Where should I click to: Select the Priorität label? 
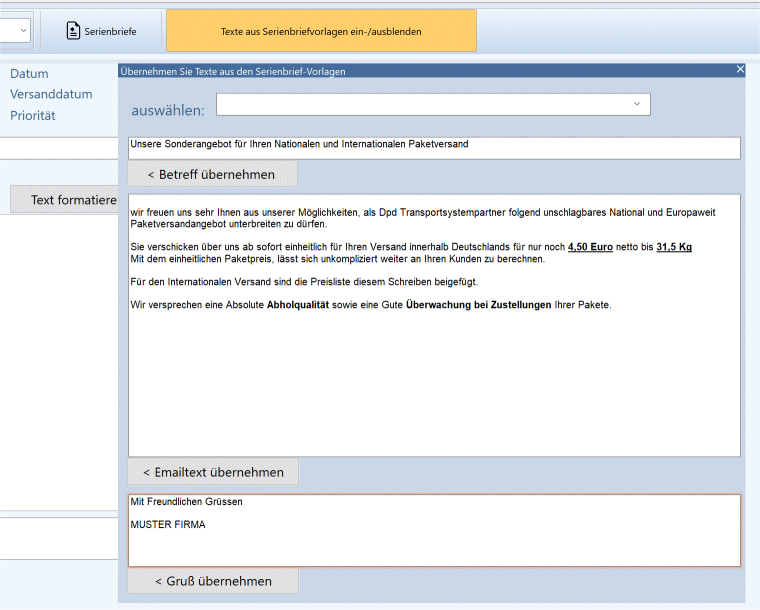pos(32,115)
